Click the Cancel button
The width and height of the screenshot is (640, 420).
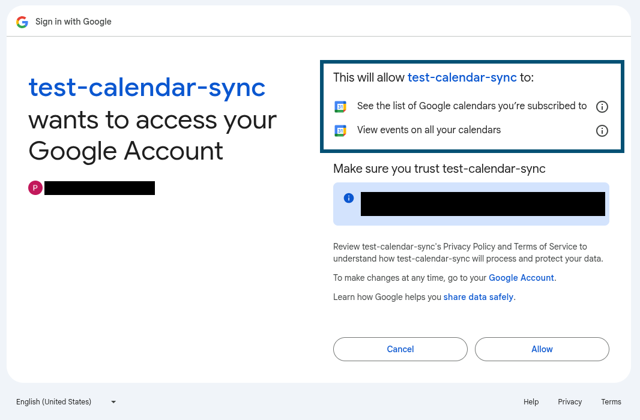(400, 349)
